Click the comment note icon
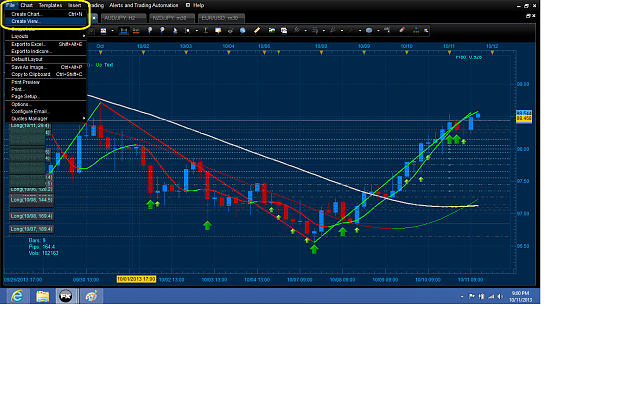This screenshot has height=414, width=625. tap(218, 31)
